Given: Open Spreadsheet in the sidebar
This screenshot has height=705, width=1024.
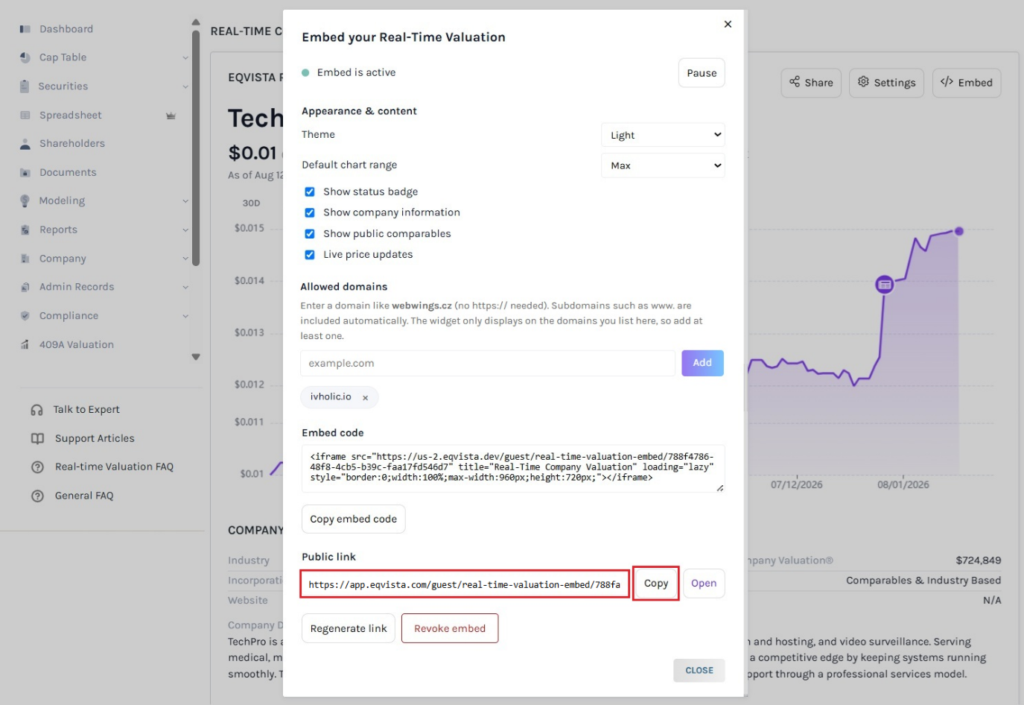Looking at the screenshot, I should pyautogui.click(x=71, y=116).
